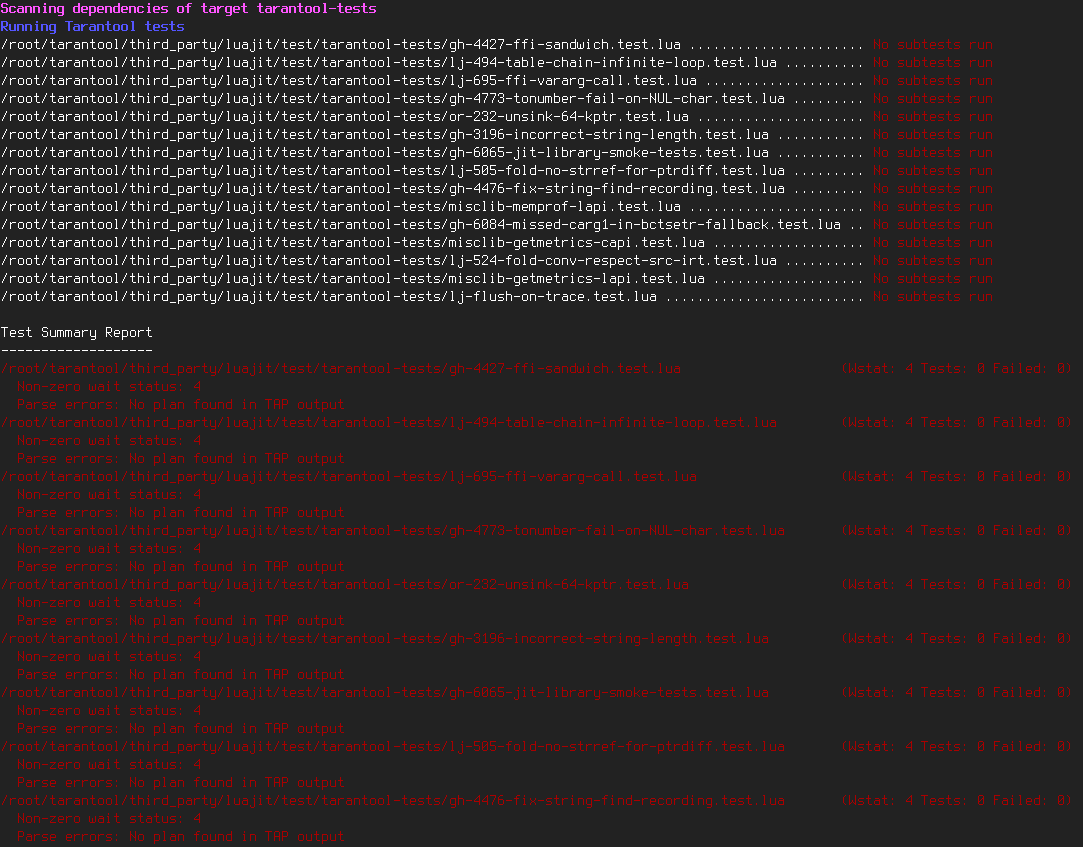Click white lj-494-table-chain-infinite-loop.test.lua run line
This screenshot has height=847, width=1083.
pos(432,62)
